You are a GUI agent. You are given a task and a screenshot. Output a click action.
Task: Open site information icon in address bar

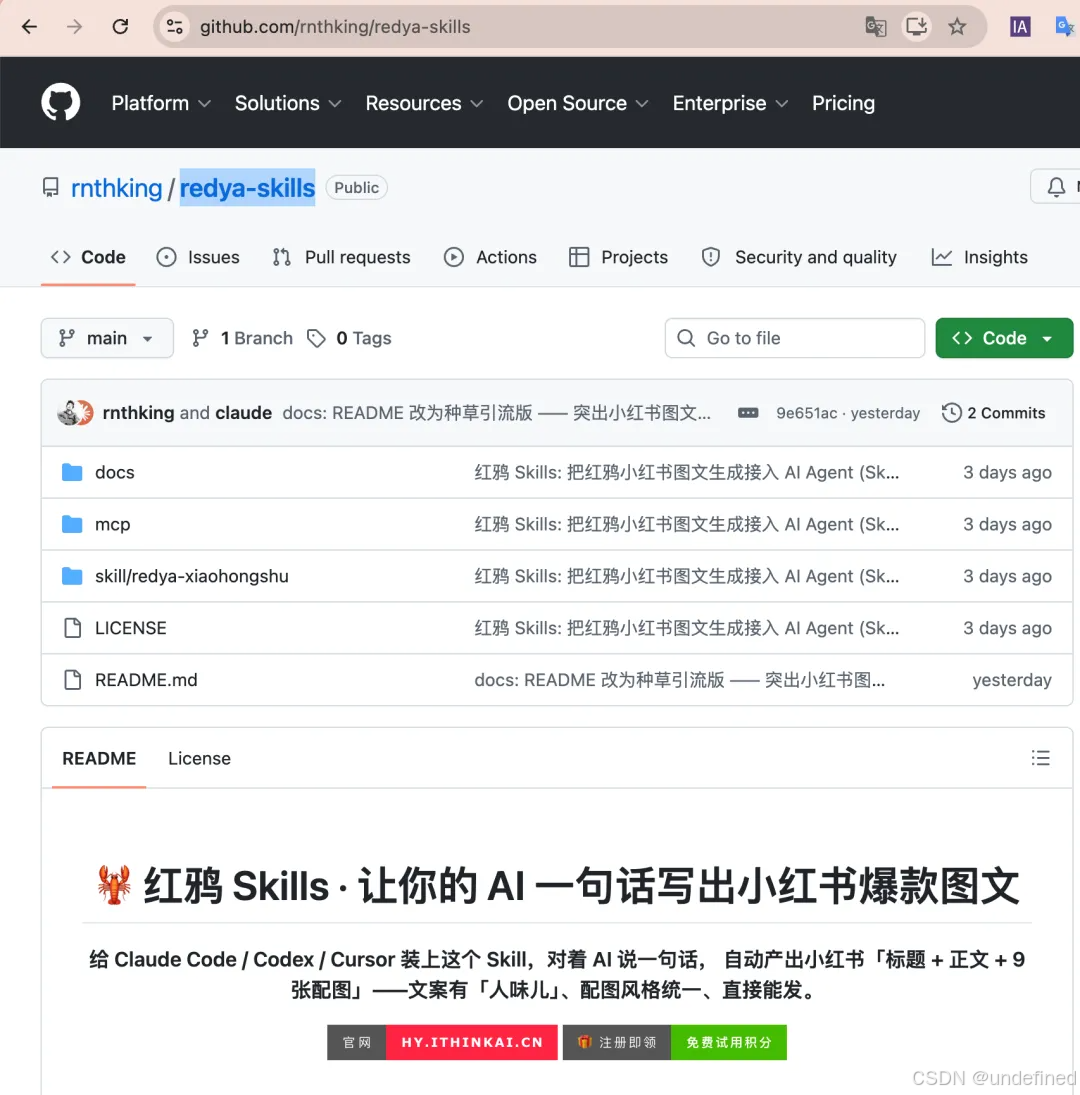[x=175, y=27]
